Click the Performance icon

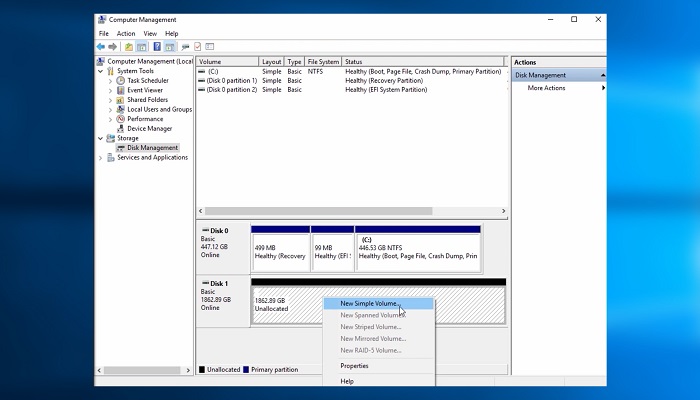121,119
